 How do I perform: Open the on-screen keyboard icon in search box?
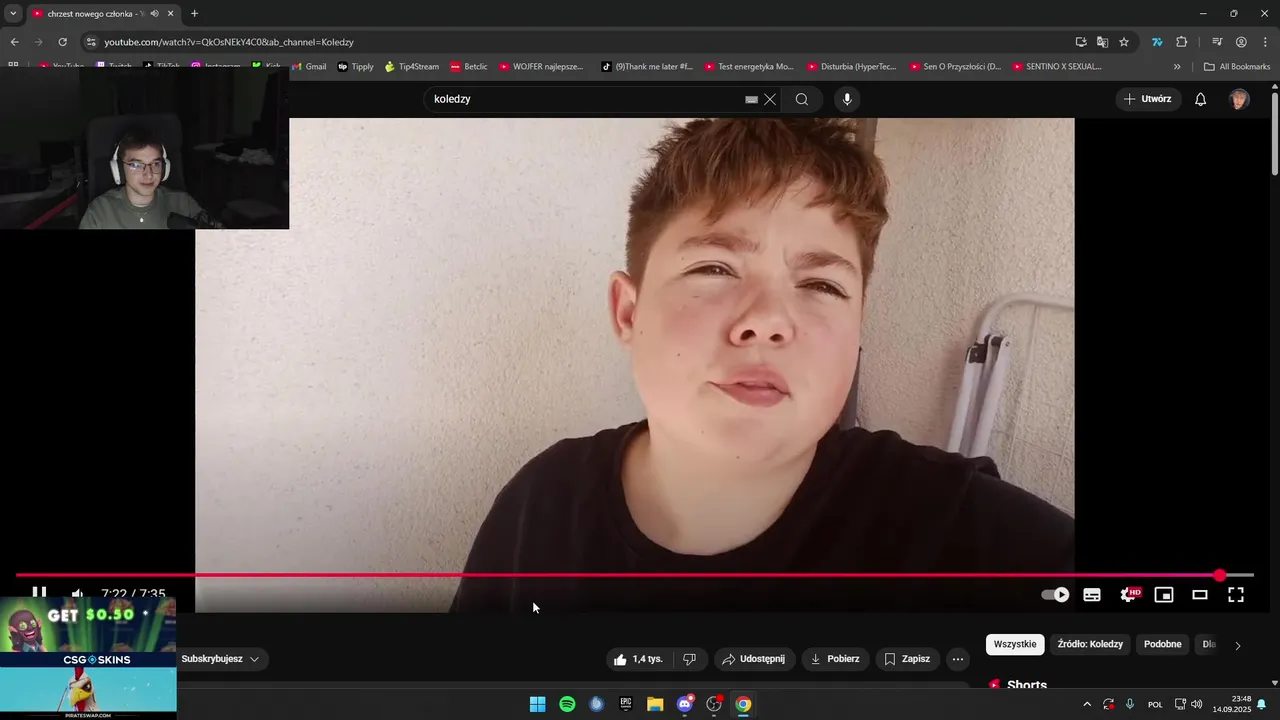(x=751, y=99)
